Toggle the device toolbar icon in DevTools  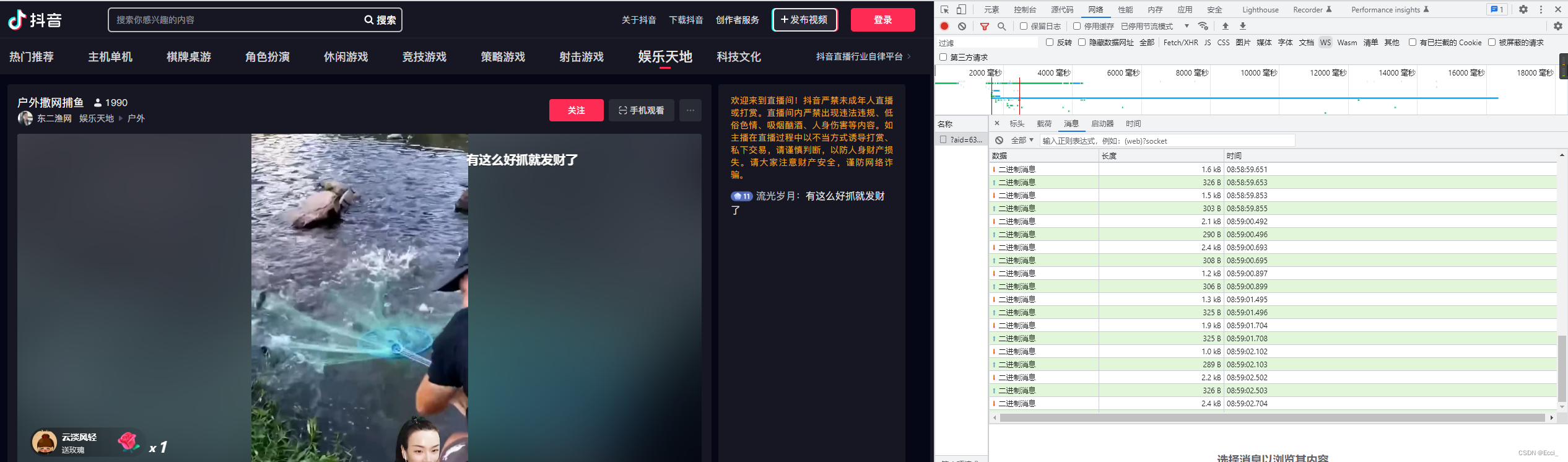pos(961,9)
